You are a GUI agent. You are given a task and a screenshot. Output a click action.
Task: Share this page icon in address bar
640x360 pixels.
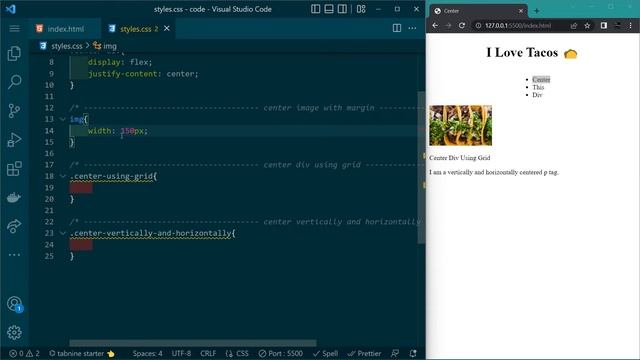[574, 25]
